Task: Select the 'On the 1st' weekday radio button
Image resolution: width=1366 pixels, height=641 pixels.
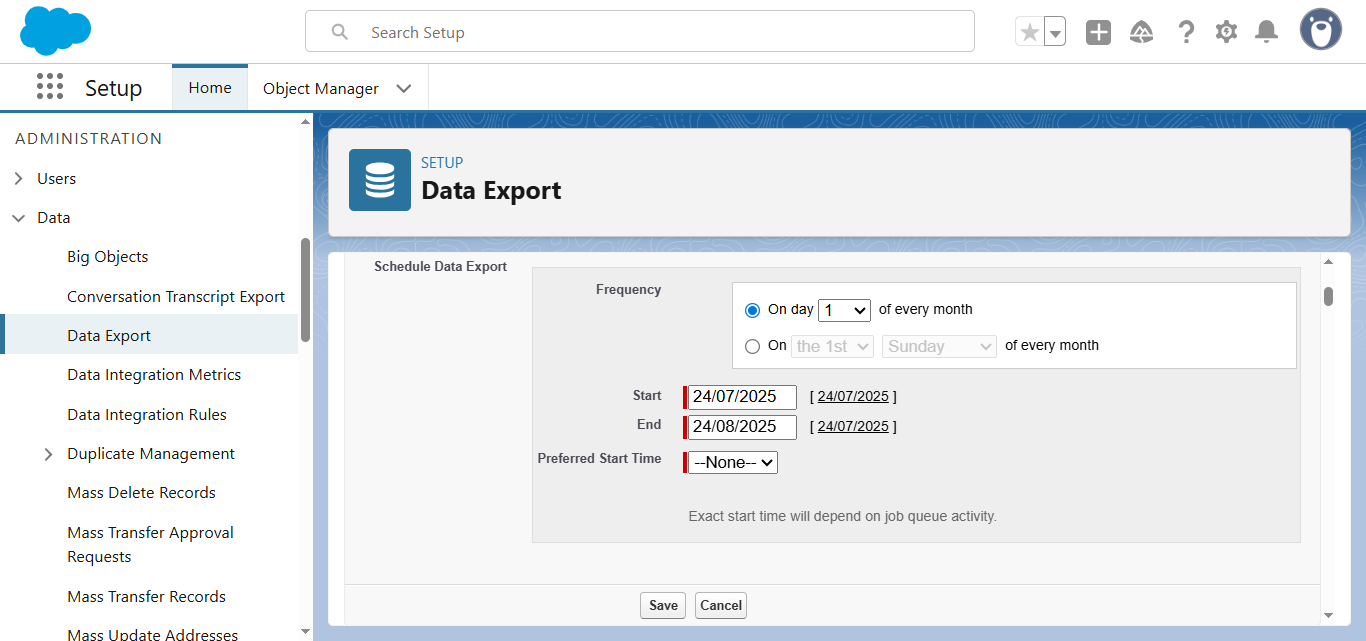Action: click(753, 346)
